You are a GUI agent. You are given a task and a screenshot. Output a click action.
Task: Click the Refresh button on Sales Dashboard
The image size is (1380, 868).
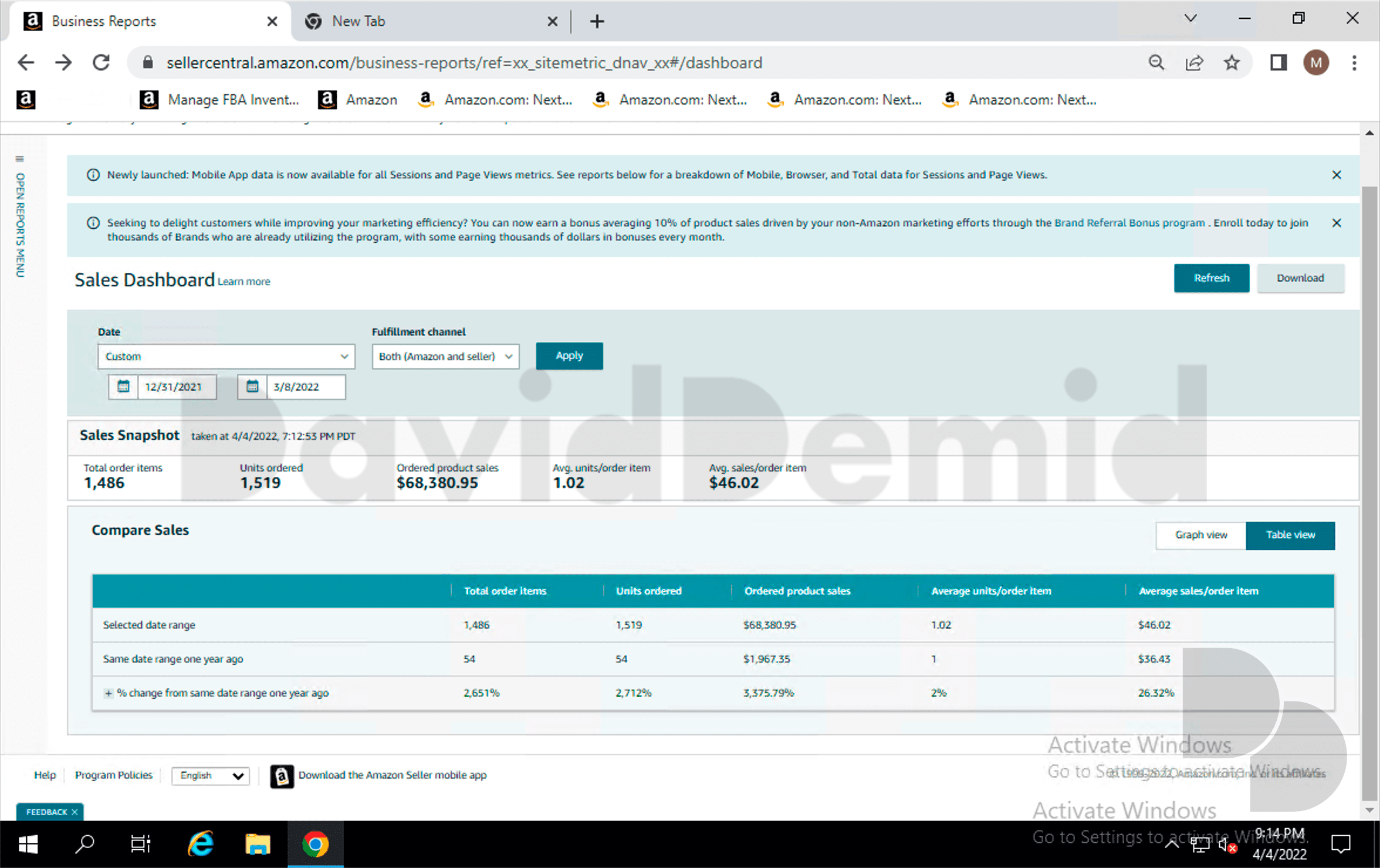(1211, 278)
